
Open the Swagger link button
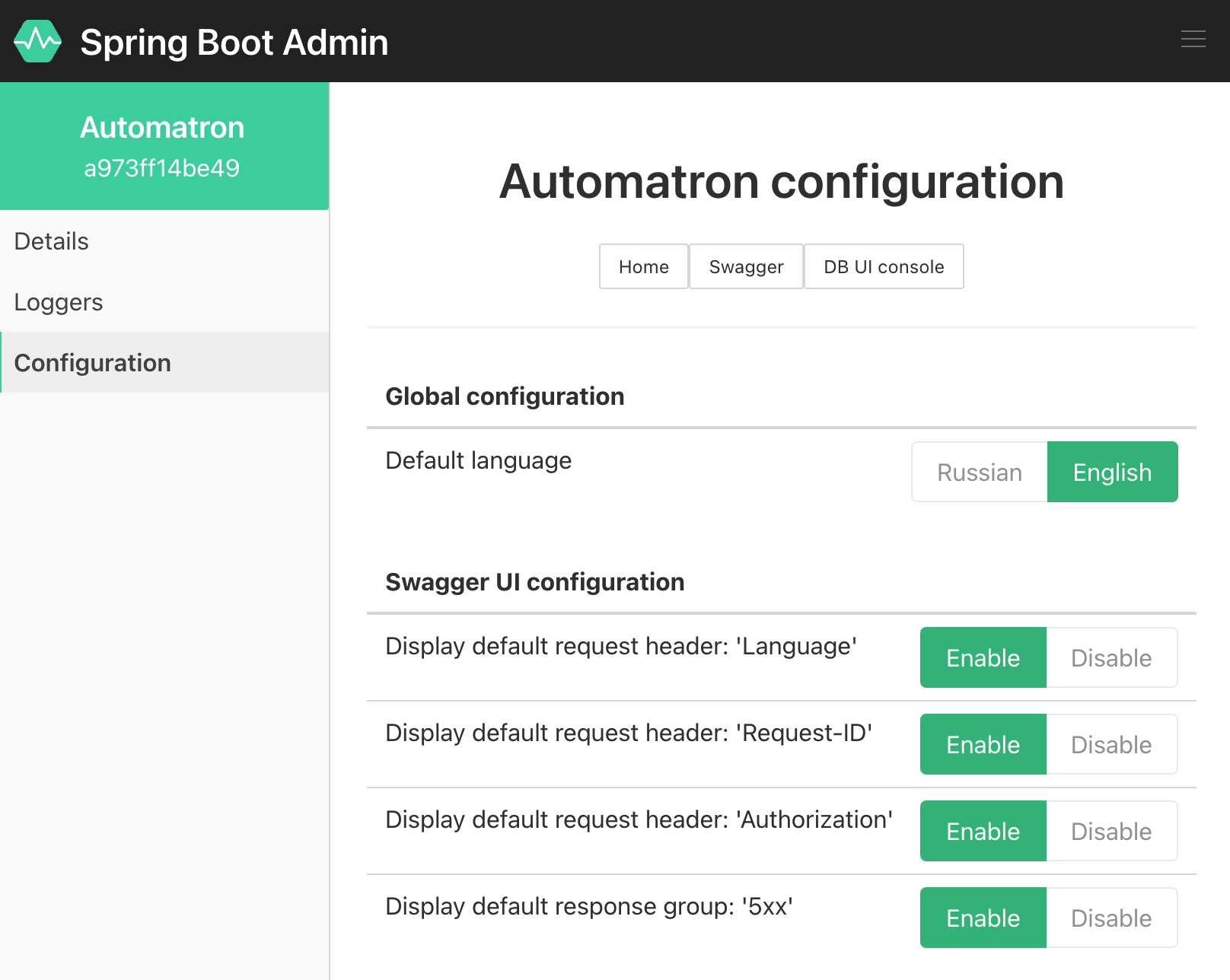746,266
